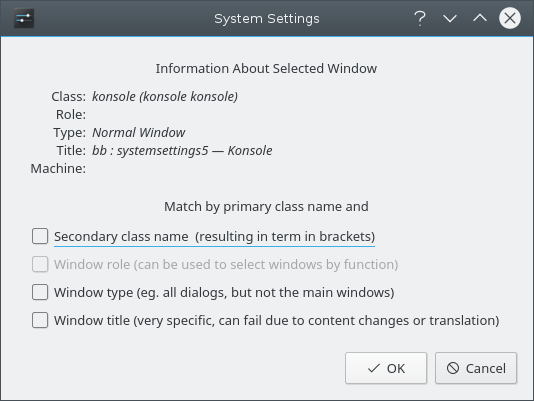The image size is (534, 401).
Task: Click the 'Normal Window' type value
Action: click(139, 133)
